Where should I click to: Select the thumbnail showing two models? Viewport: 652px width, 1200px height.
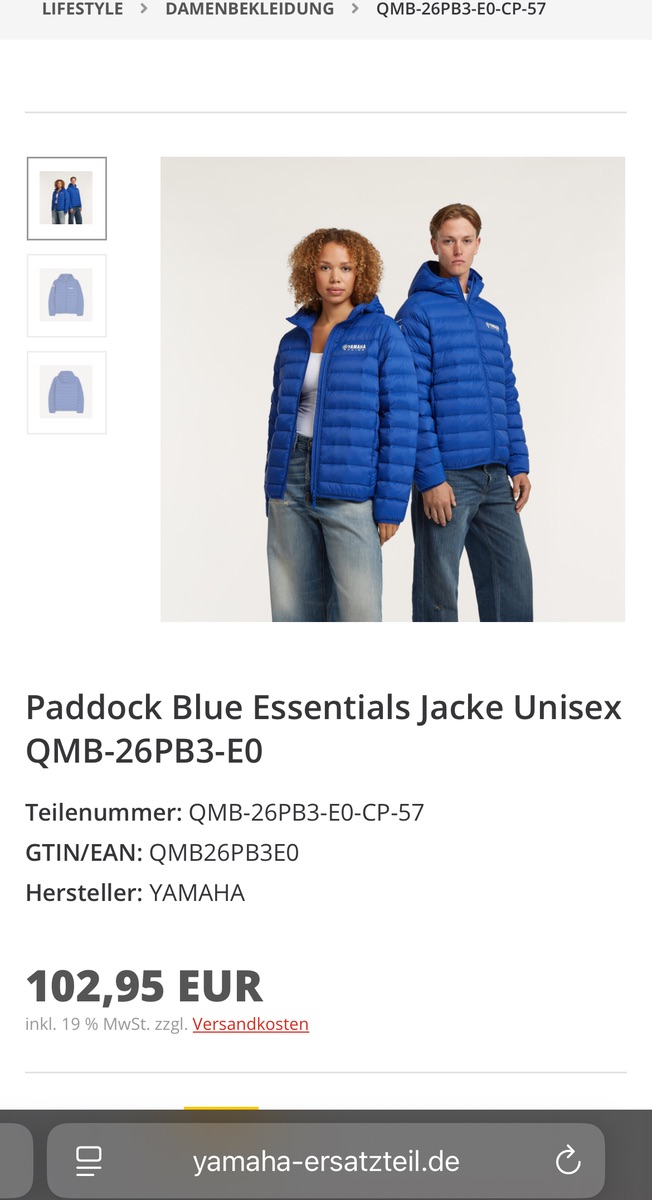[x=67, y=198]
